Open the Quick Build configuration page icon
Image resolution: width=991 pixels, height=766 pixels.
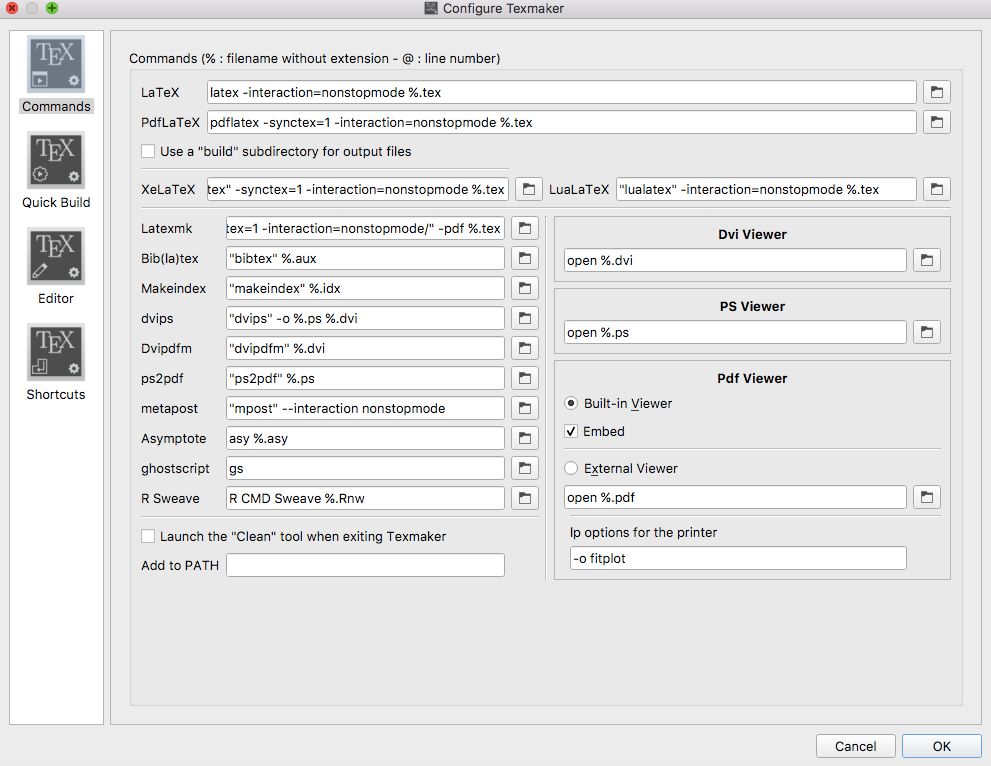click(56, 160)
